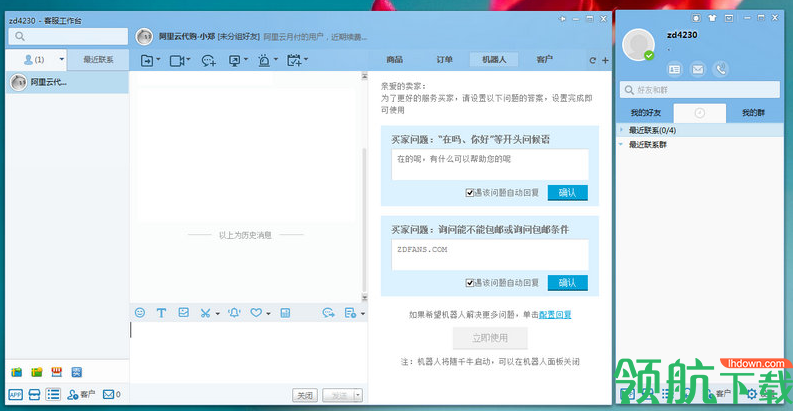Open dropdown arrow beside transfer folder icon
This screenshot has width=793, height=411.
coord(158,60)
